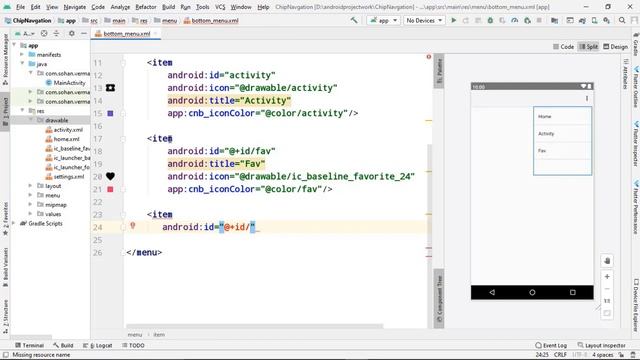Open the overflow menu in device preview
This screenshot has width=640, height=360.
click(587, 98)
